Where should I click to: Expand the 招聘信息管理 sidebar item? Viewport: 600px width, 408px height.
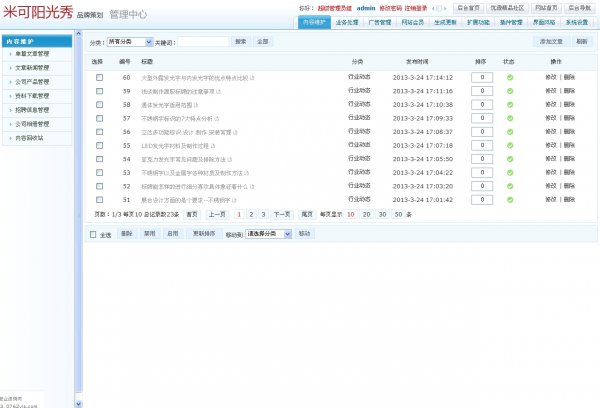coord(32,110)
